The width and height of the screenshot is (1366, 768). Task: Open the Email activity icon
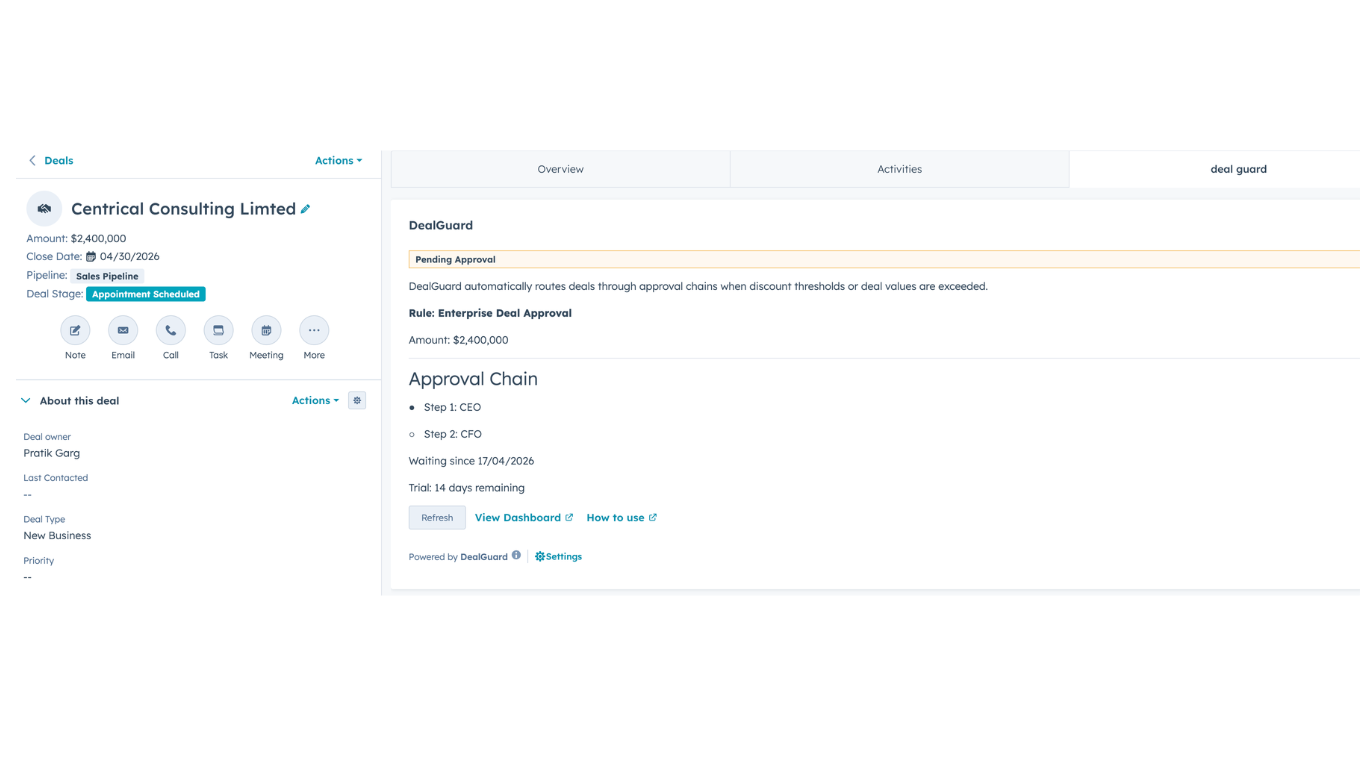coord(123,330)
